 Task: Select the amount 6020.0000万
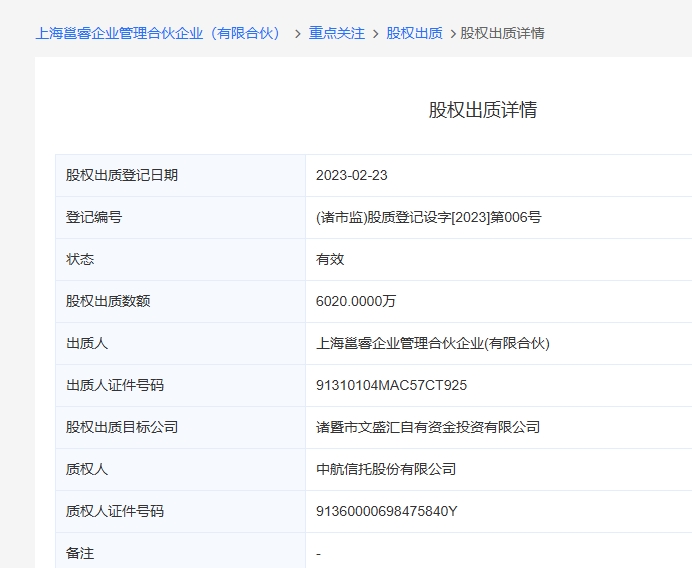click(x=356, y=301)
